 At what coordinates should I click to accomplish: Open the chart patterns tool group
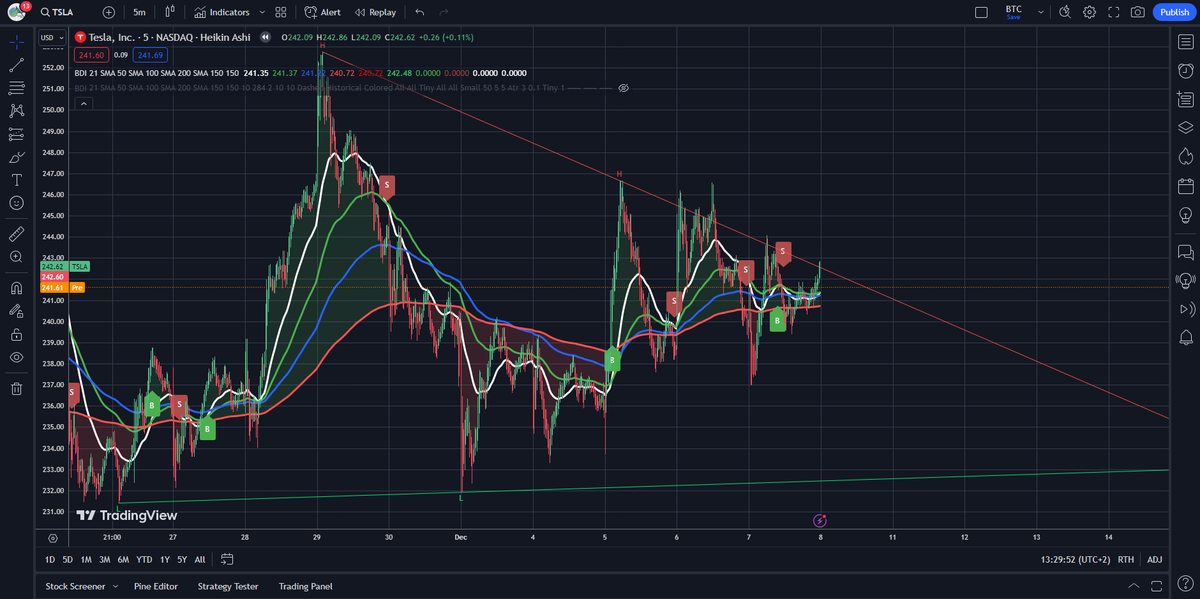[x=16, y=111]
